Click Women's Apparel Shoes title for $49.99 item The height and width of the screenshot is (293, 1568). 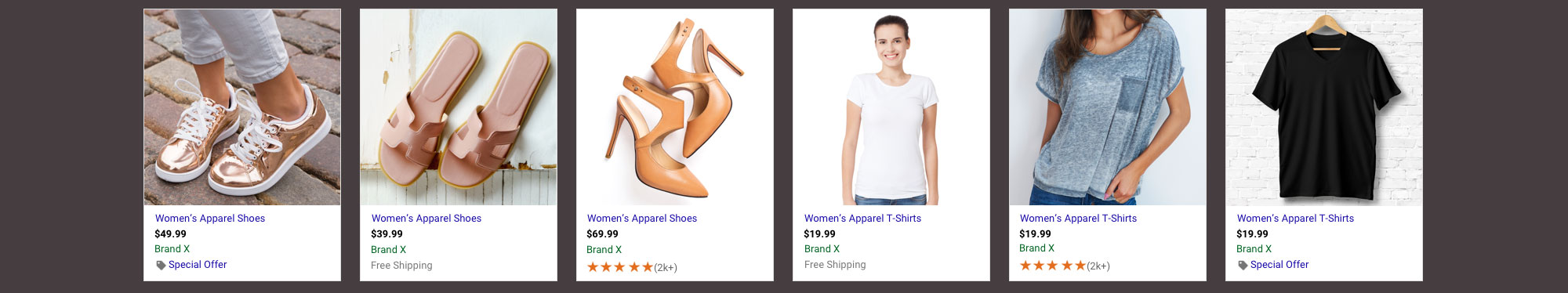[210, 219]
